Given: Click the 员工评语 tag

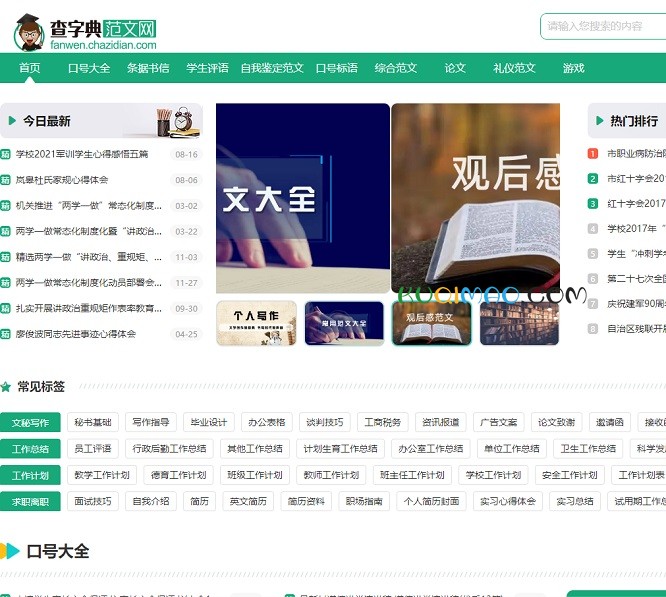Looking at the screenshot, I should 93,448.
